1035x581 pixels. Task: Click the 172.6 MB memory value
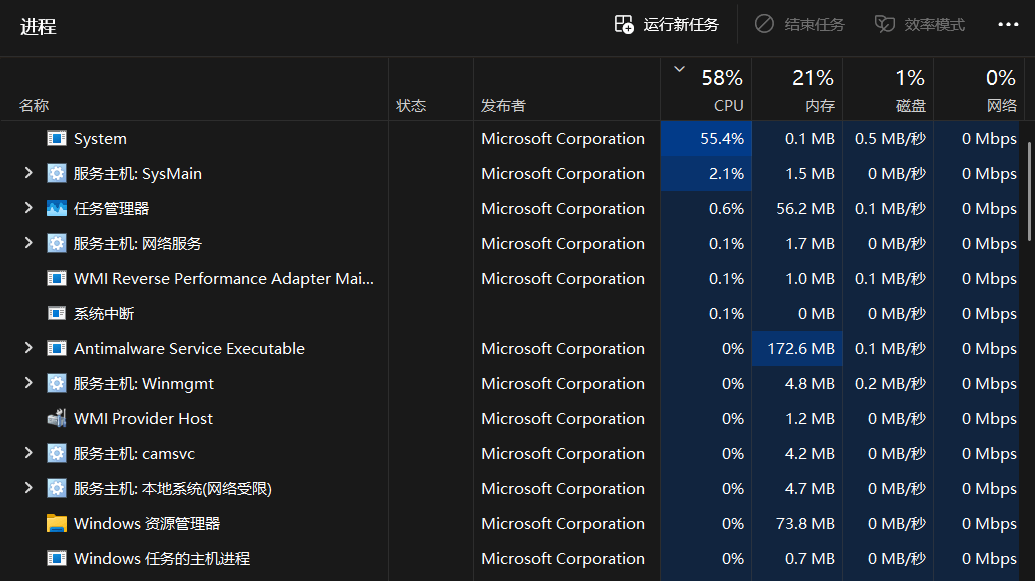coord(801,349)
